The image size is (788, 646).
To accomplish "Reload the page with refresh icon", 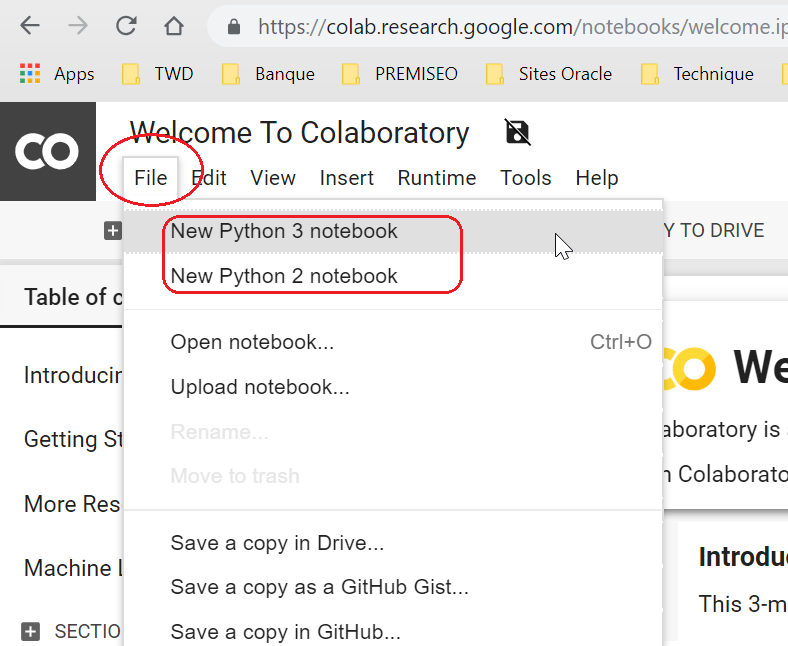I will click(126, 26).
